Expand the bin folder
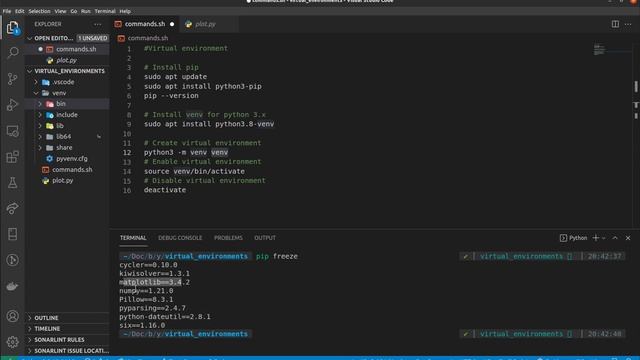 [40, 104]
